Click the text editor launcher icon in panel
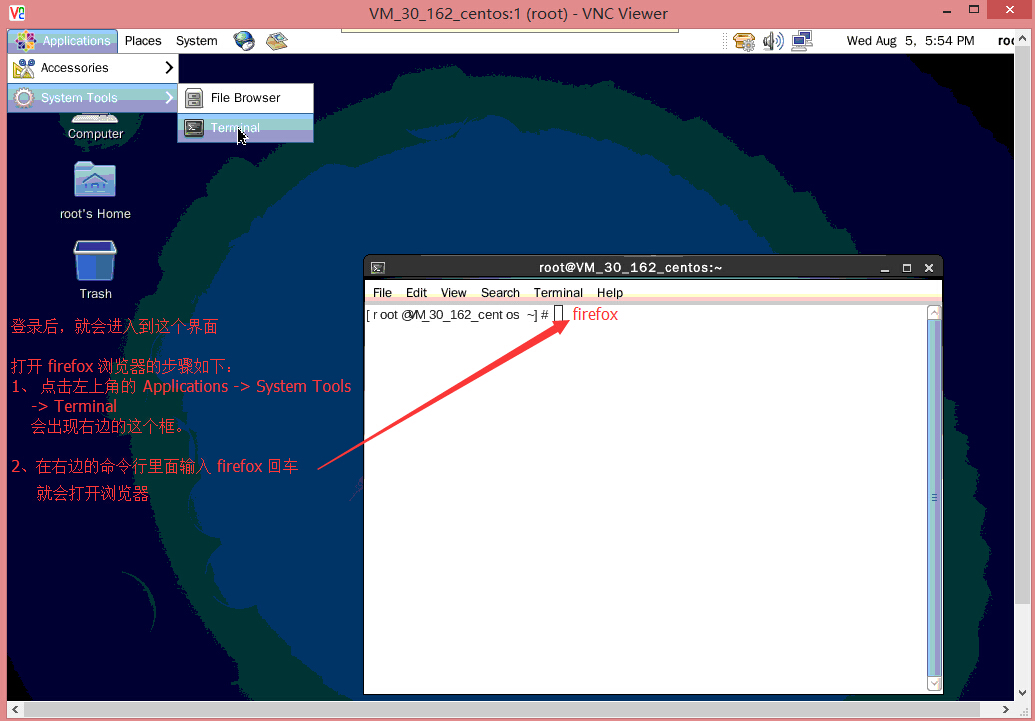This screenshot has height=721, width=1035. pos(276,41)
